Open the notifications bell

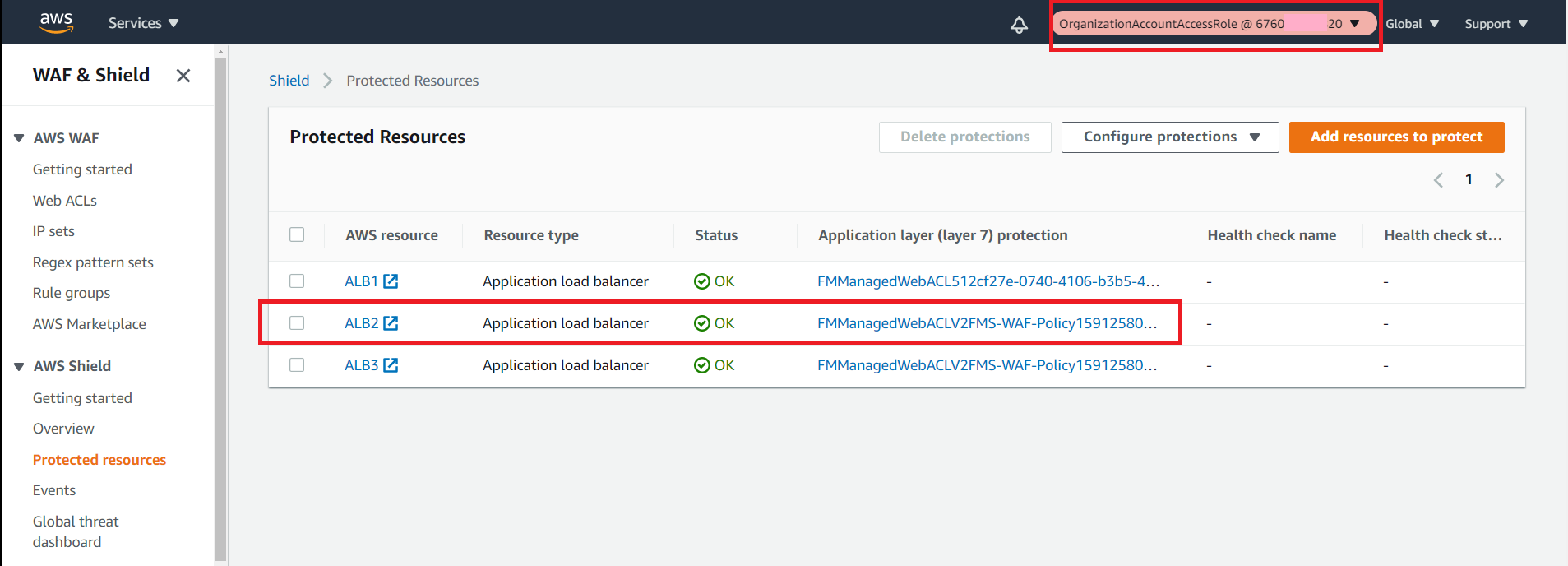pos(1019,25)
